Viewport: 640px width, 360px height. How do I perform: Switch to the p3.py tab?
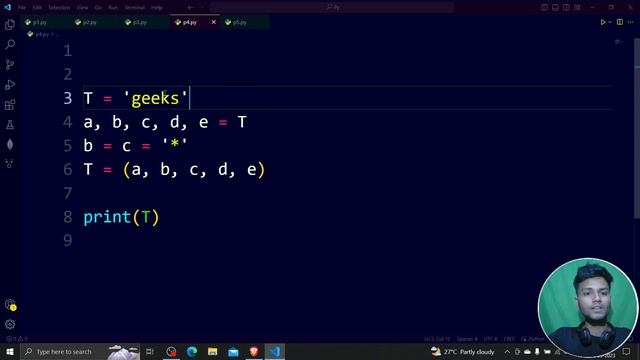click(x=146, y=22)
